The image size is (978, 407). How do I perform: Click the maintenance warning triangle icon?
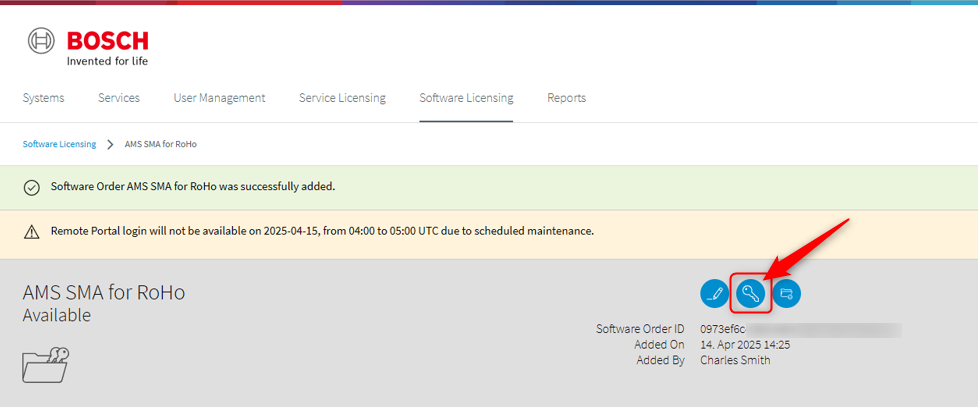(x=31, y=232)
